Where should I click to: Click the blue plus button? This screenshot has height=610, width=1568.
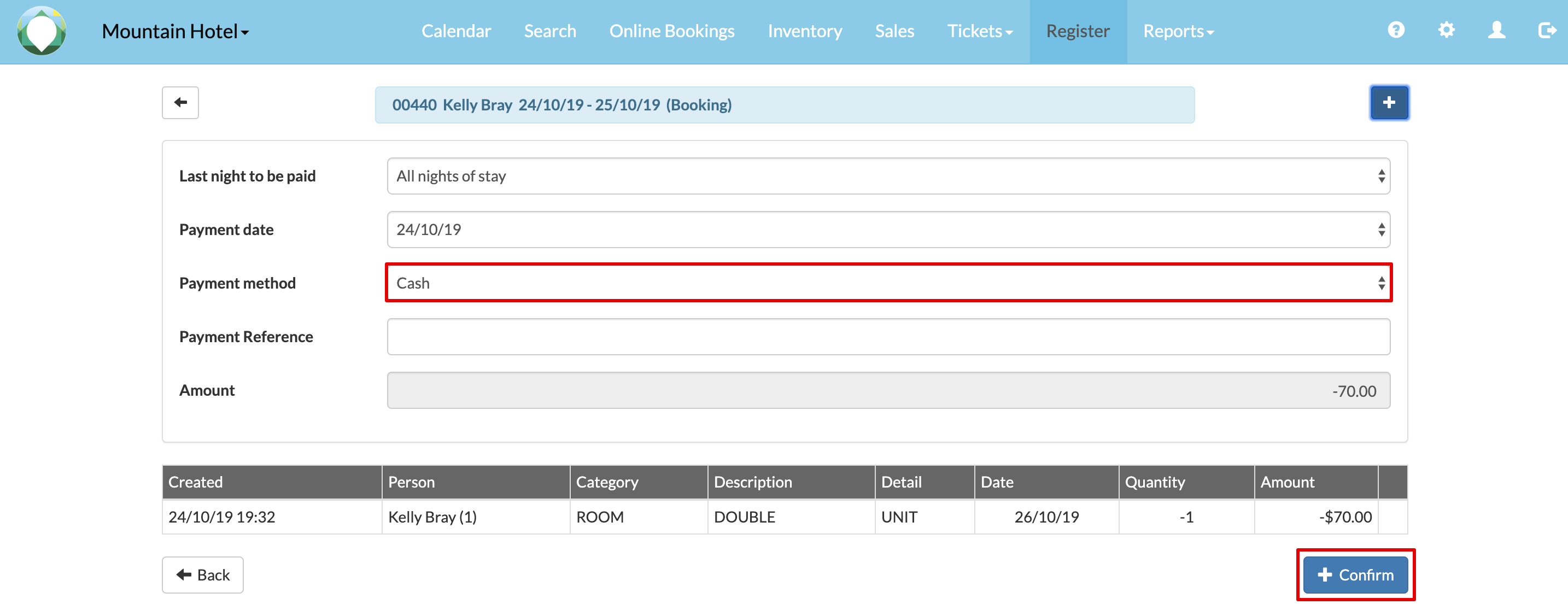coord(1389,102)
